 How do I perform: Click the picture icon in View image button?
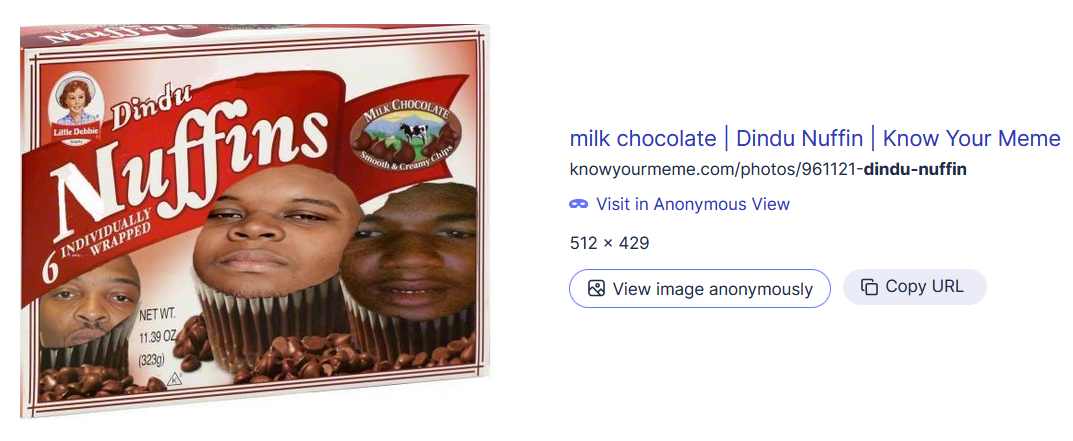point(596,289)
